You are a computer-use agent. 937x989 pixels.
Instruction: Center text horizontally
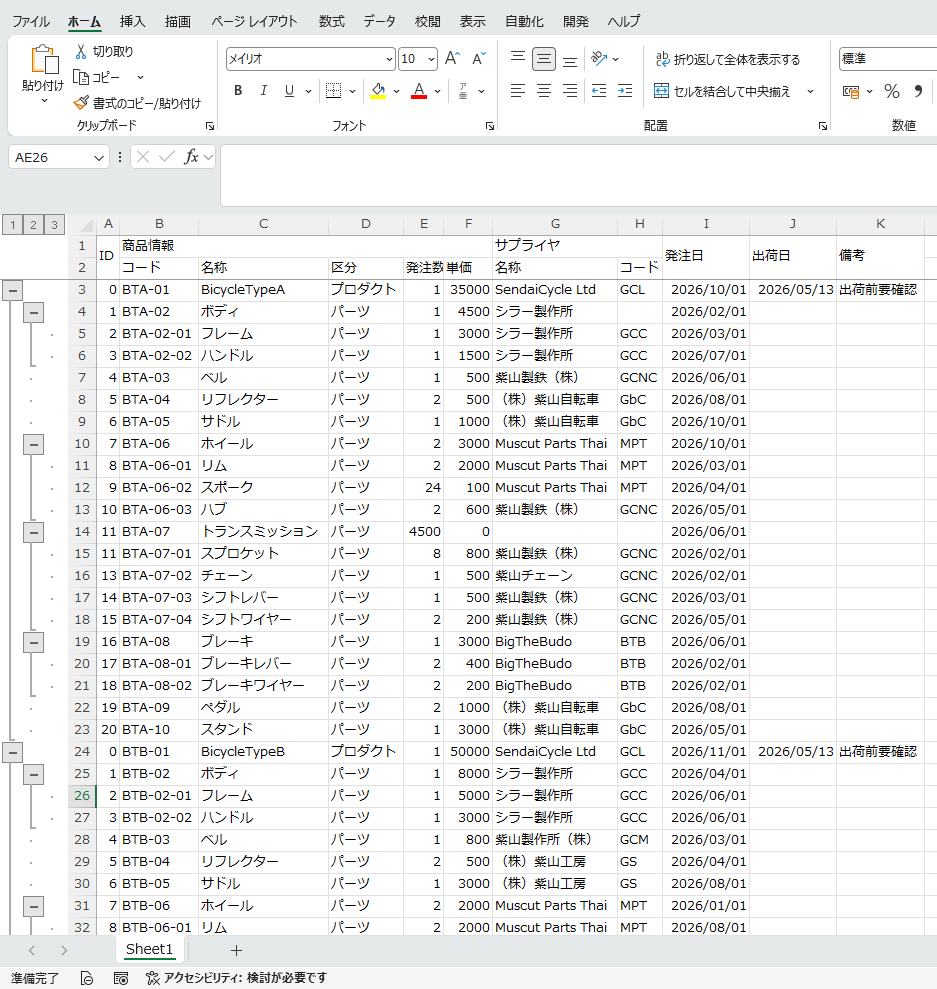544,91
